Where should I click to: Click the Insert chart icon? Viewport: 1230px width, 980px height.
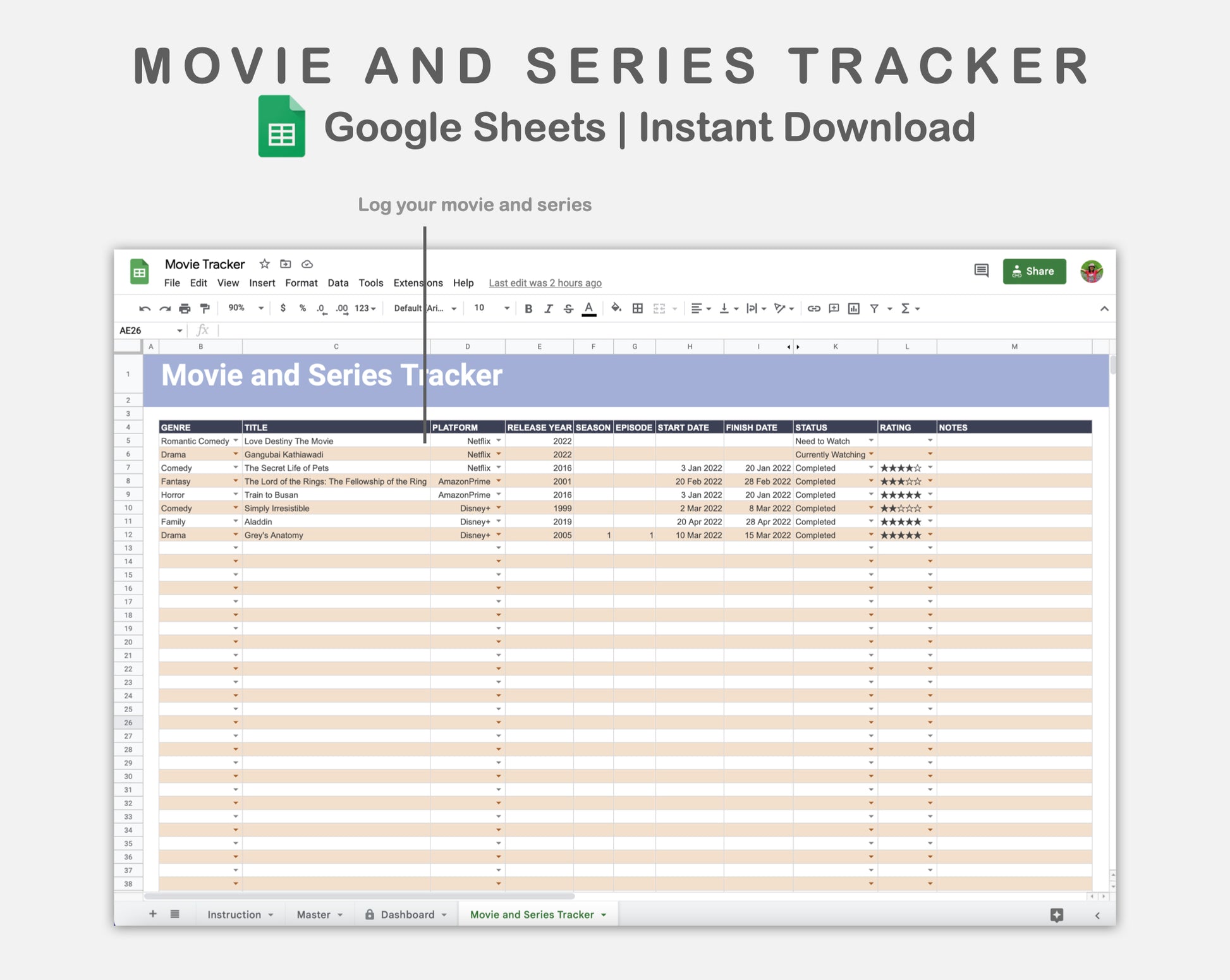click(854, 308)
